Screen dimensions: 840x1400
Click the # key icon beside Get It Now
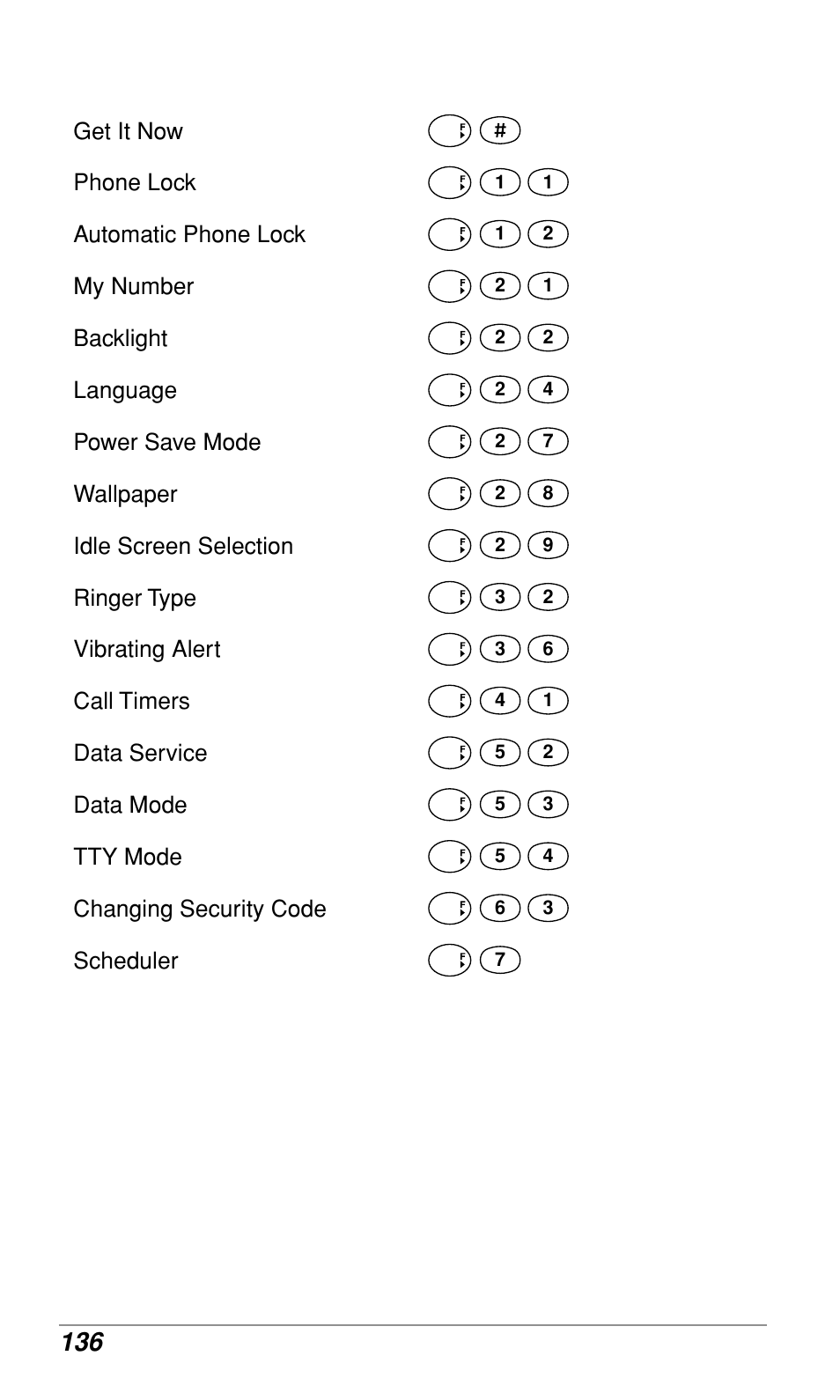click(500, 131)
